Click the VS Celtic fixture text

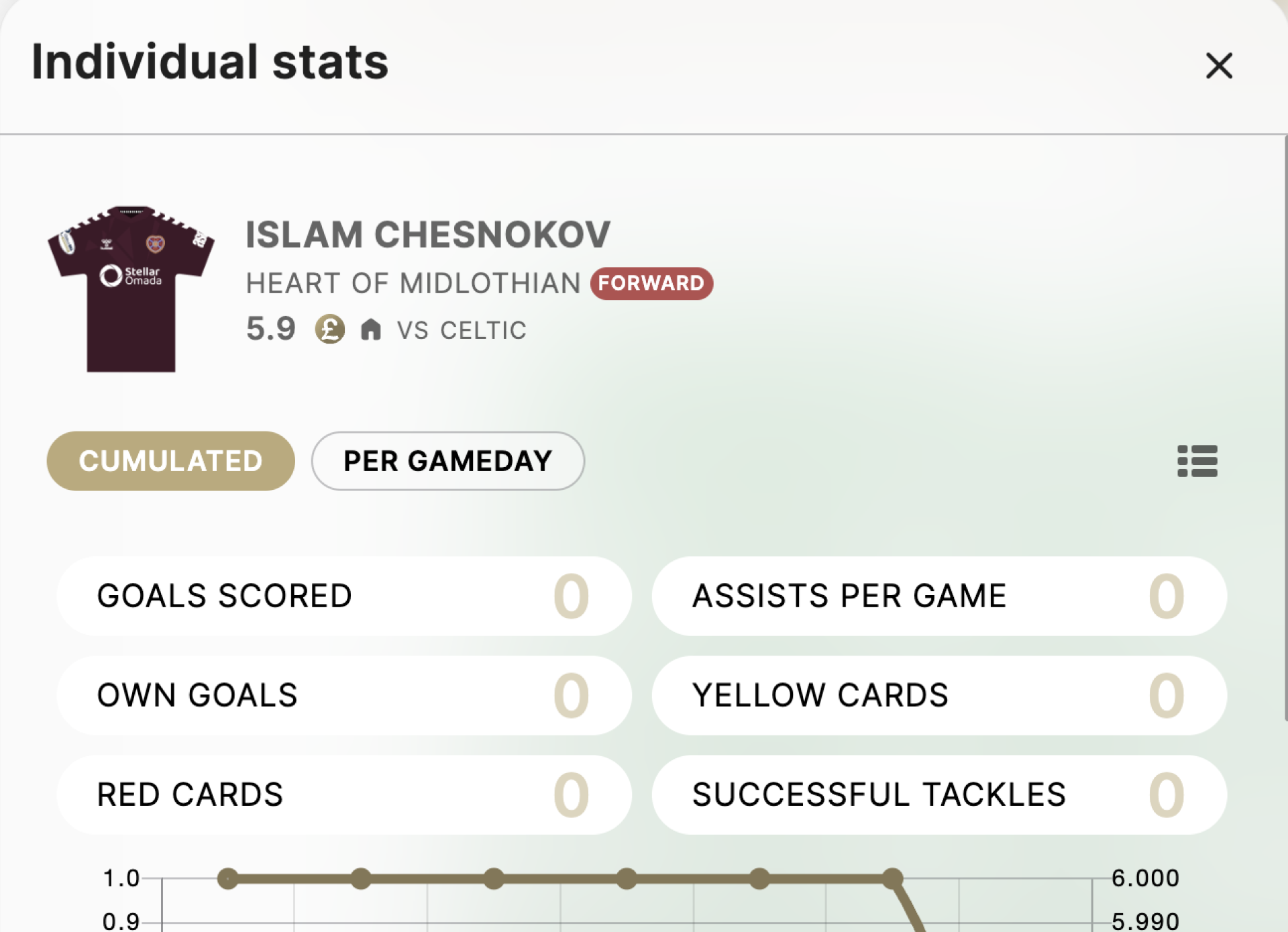pos(462,330)
